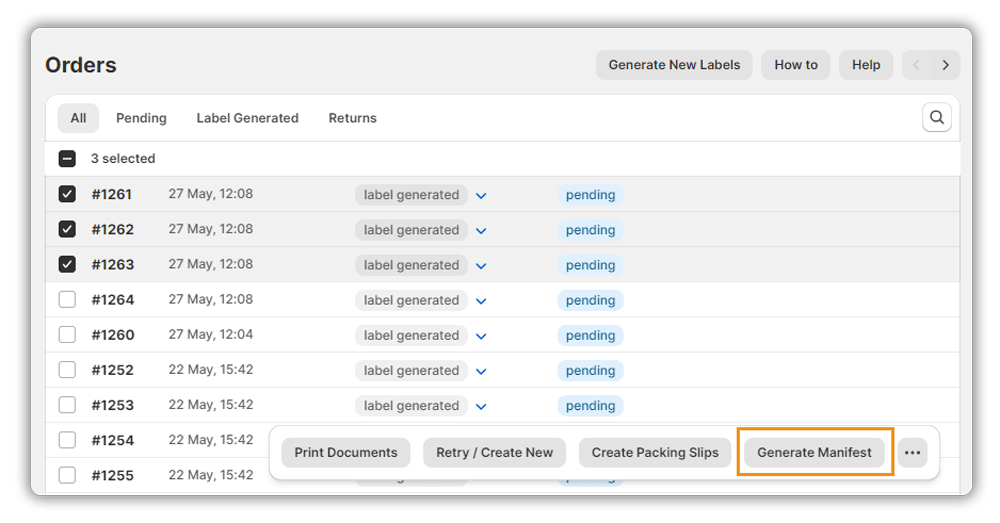Click the Orders page heading
1000x523 pixels.
tap(81, 65)
